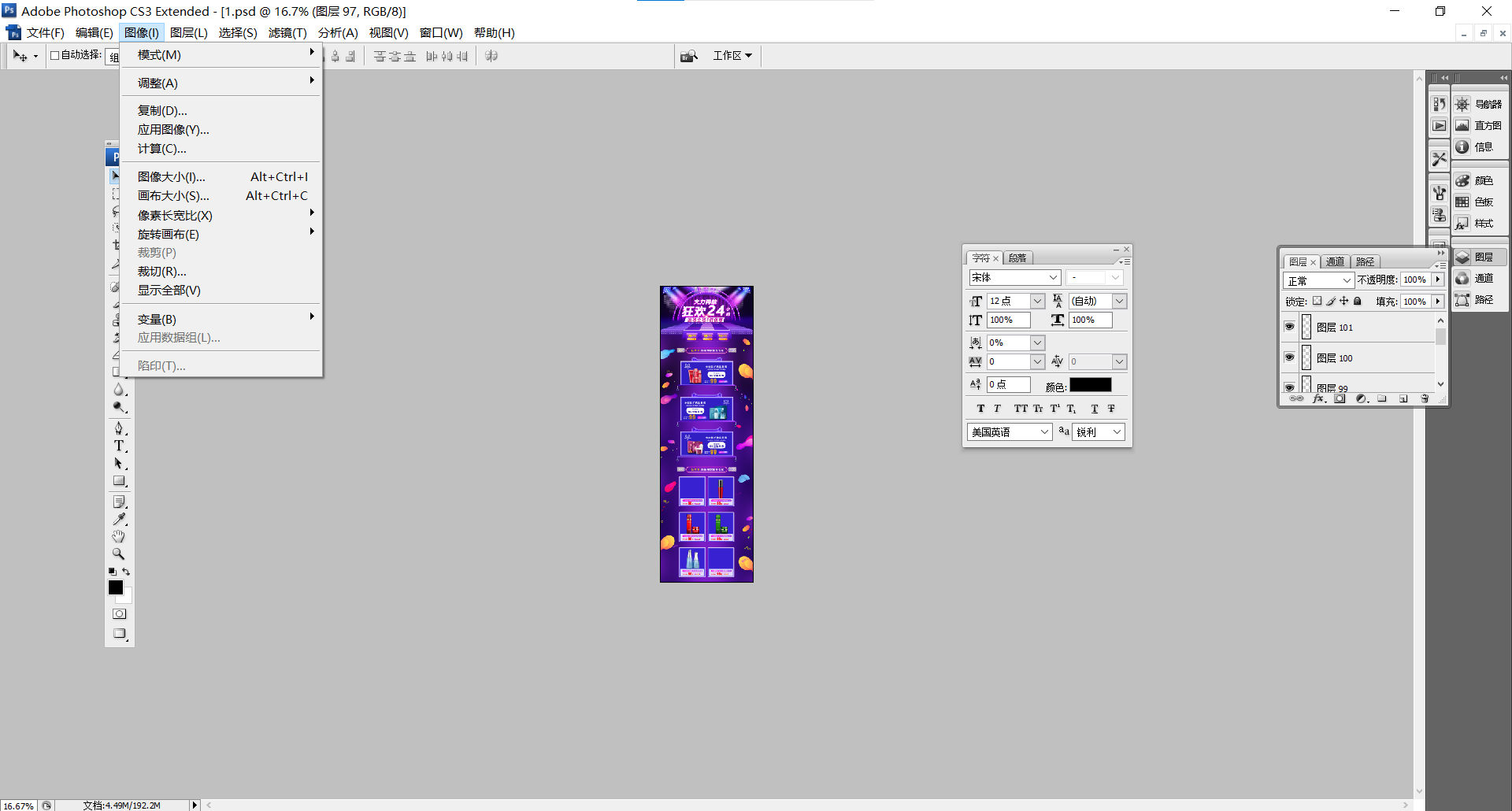Open the Navigator (导航器) panel
The height and width of the screenshot is (811, 1512).
point(1480,104)
